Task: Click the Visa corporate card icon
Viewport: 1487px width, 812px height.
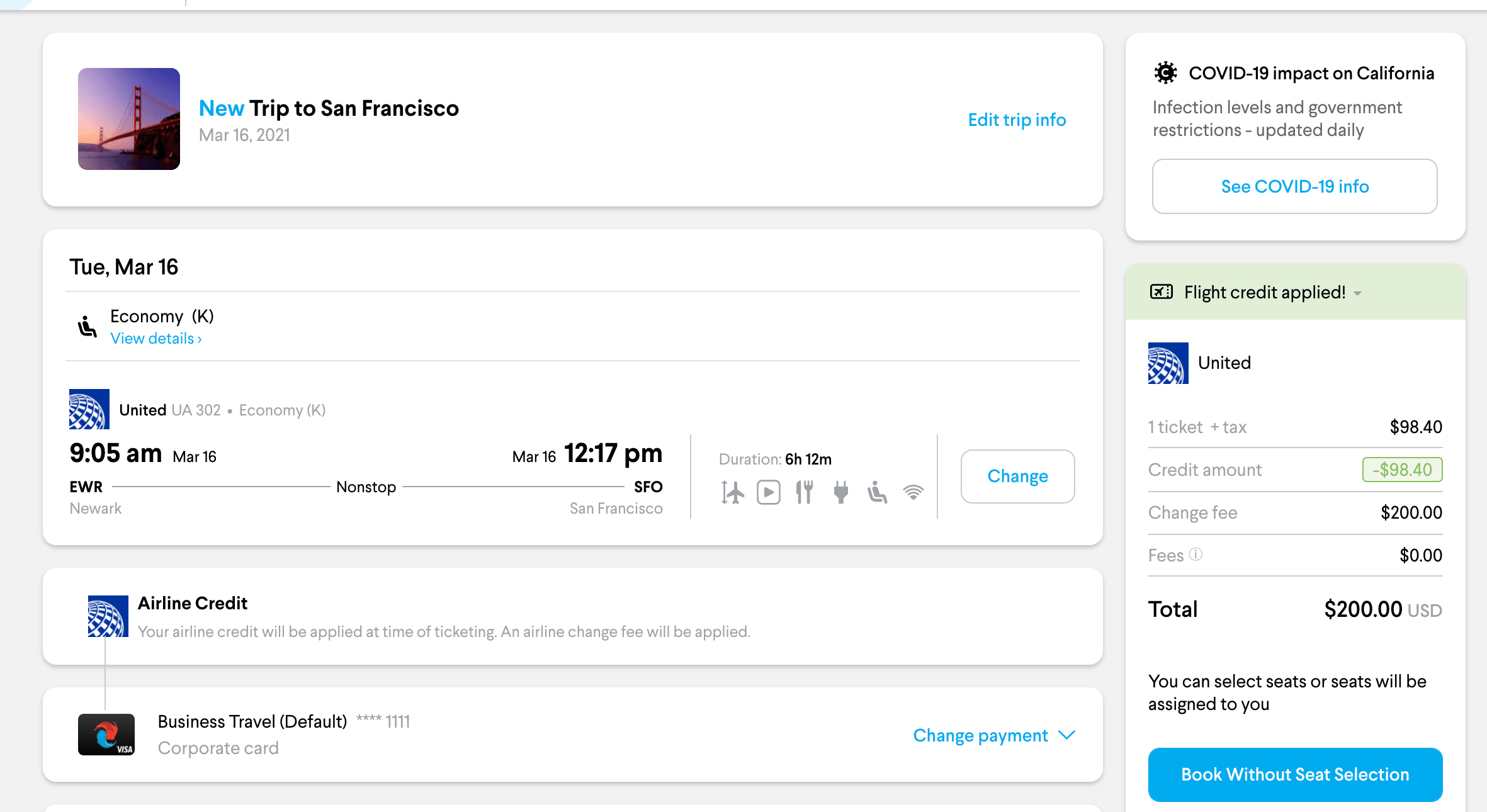Action: 106,735
